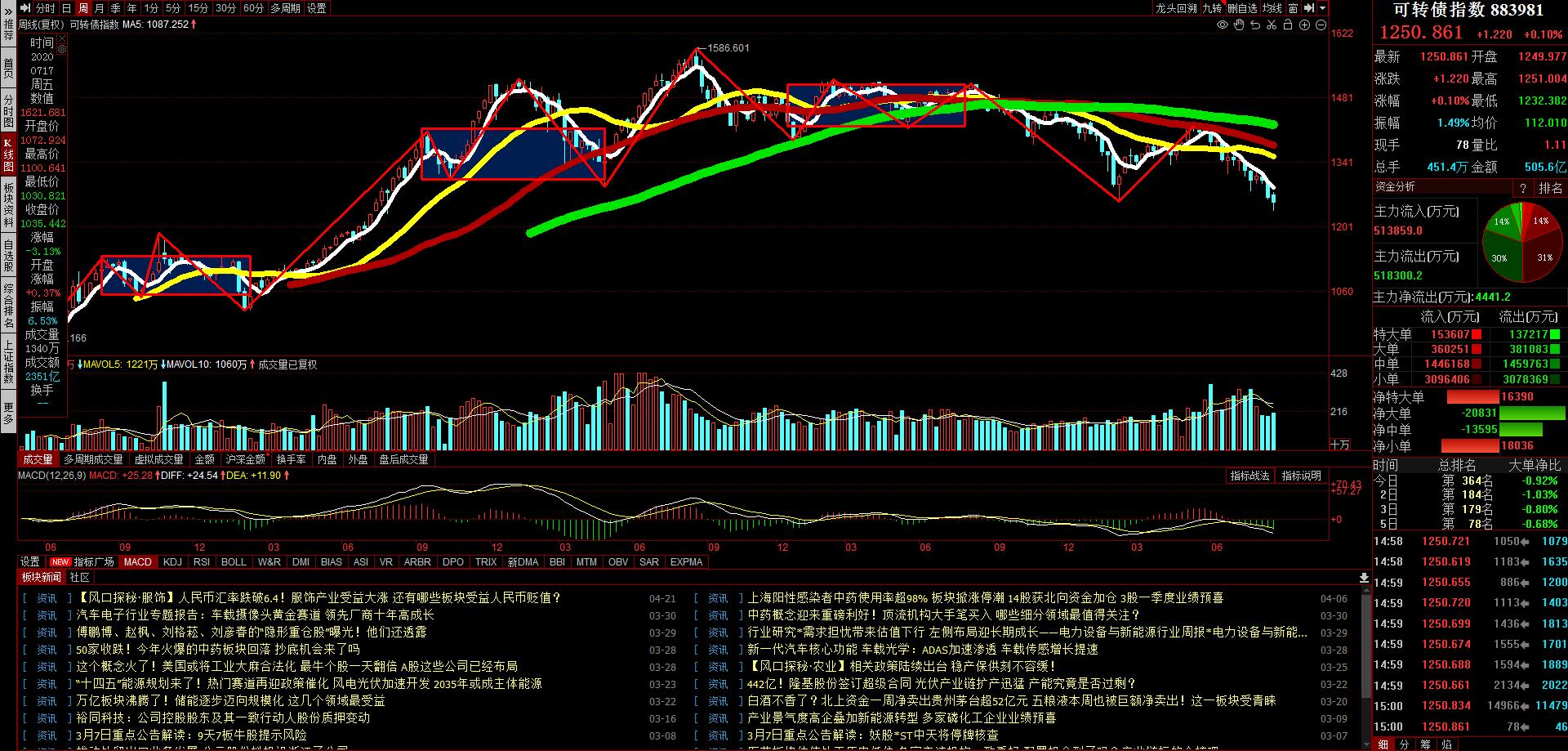Open 推荐 in the left sidebar
The image size is (1568, 751).
click(8, 30)
